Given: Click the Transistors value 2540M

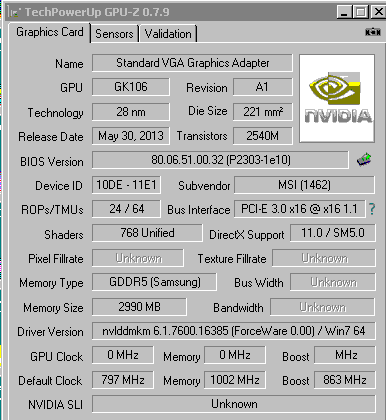Looking at the screenshot, I should tap(263, 136).
